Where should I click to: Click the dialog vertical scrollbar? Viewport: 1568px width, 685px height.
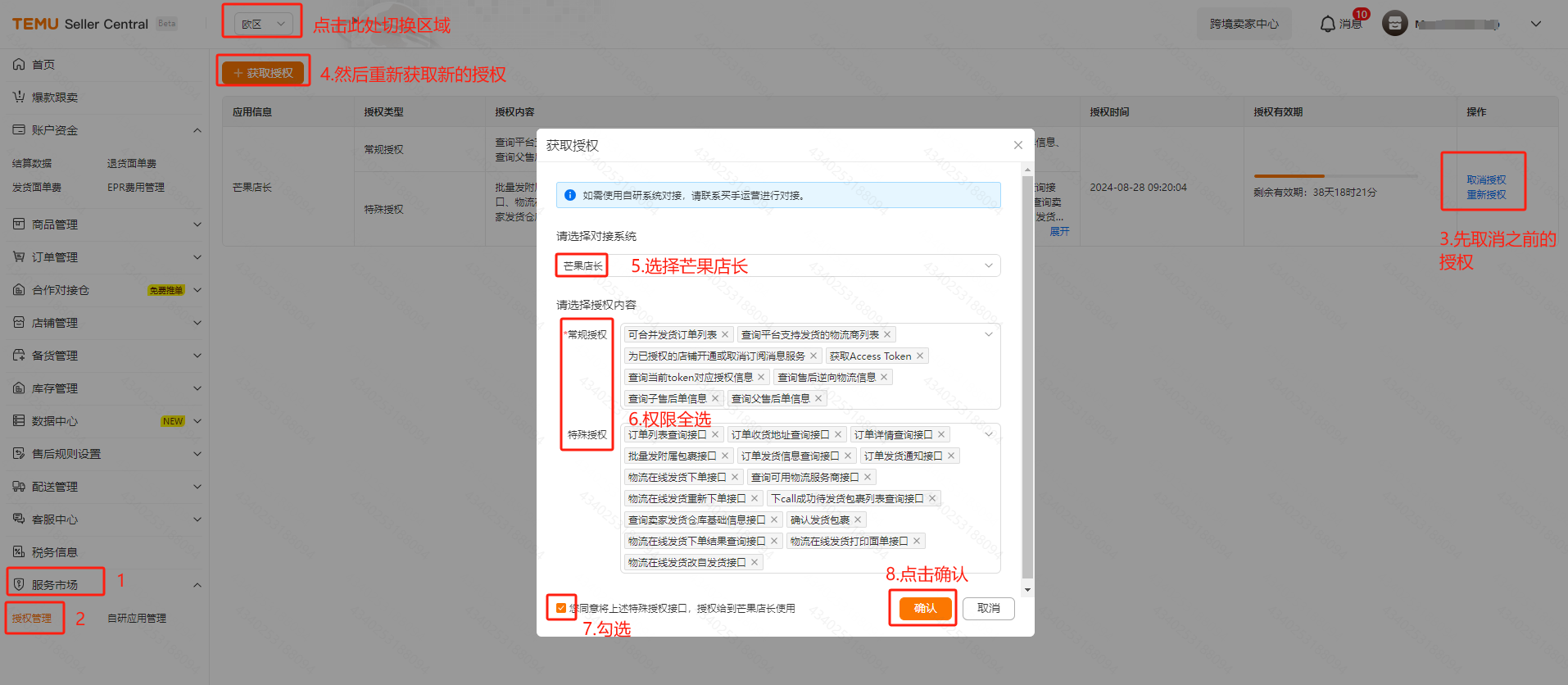point(1027,377)
